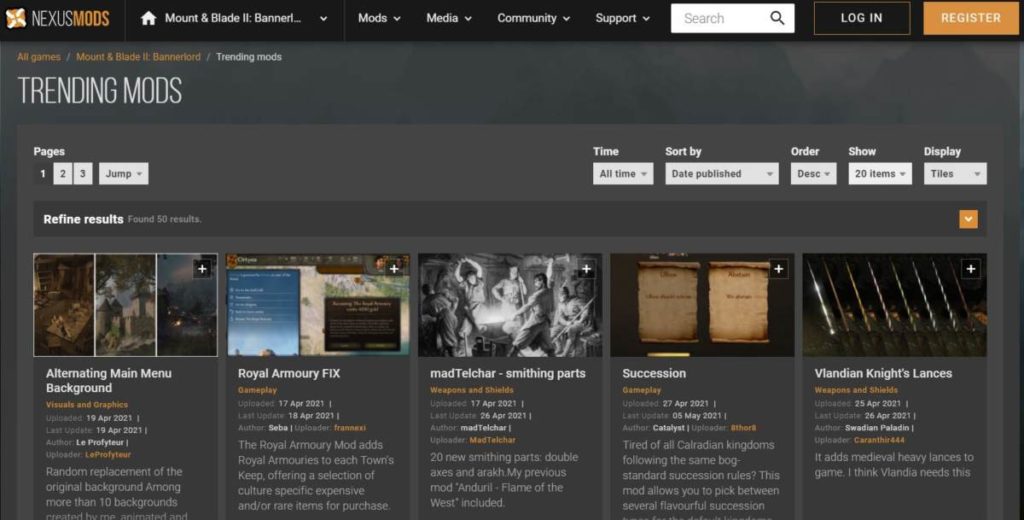This screenshot has width=1024, height=520.
Task: Go to page 3 of results
Action: click(82, 174)
